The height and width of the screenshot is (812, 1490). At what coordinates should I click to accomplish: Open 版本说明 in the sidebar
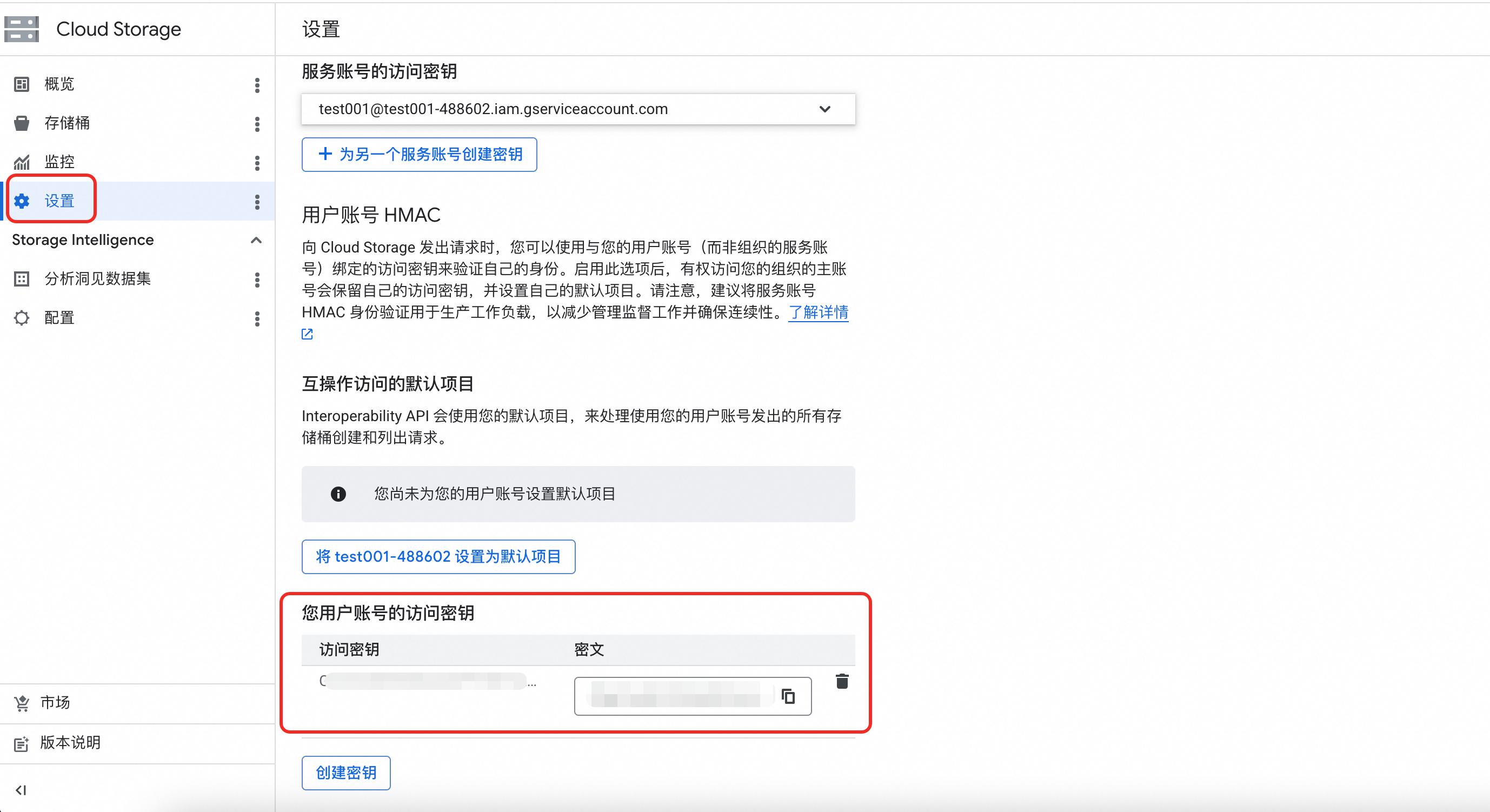(137, 743)
